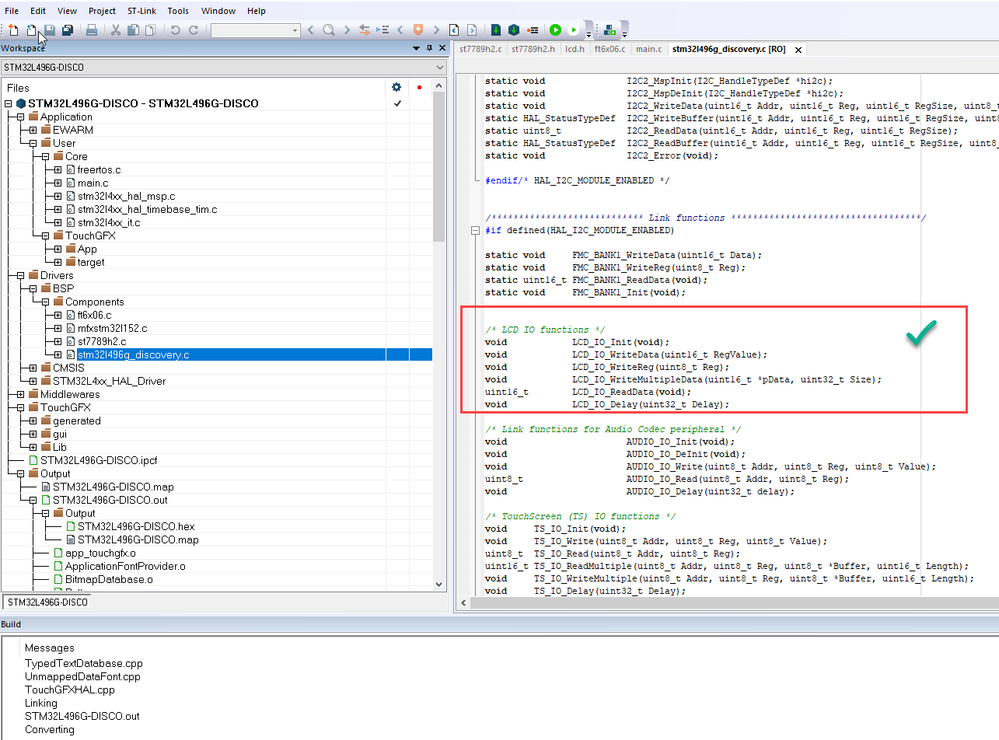This screenshot has width=999, height=740.
Task: Switch to main.c editor tab
Action: pyautogui.click(x=649, y=49)
